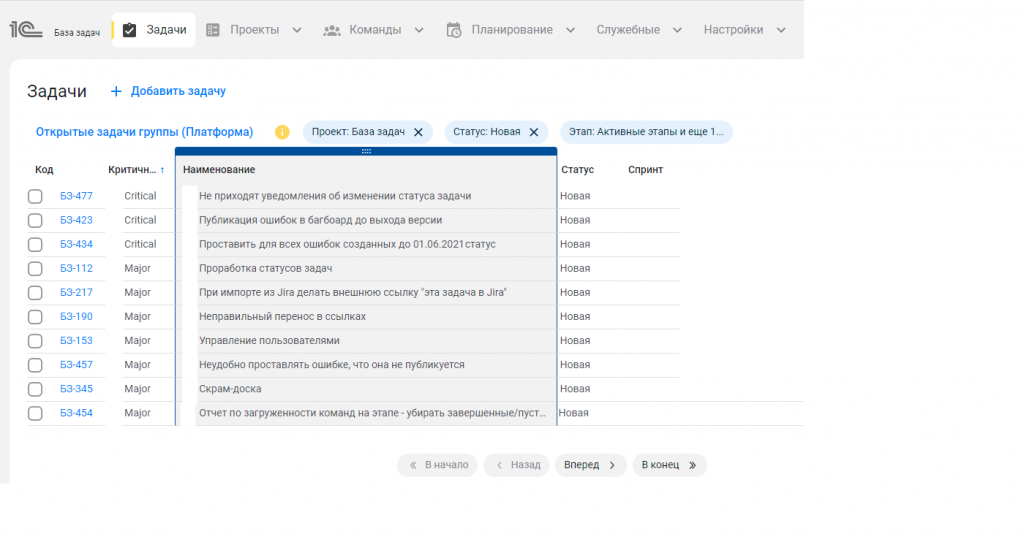Grab the drag handle above Наименование column
The image size is (1024, 542).
point(366,151)
